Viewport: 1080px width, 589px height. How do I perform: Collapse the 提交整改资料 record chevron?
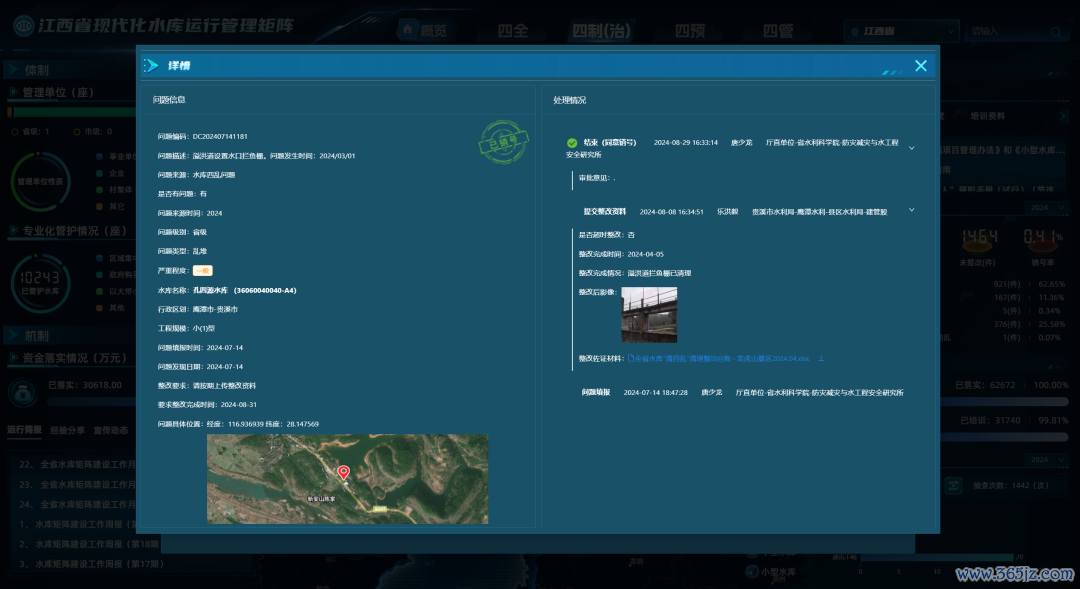pos(911,210)
